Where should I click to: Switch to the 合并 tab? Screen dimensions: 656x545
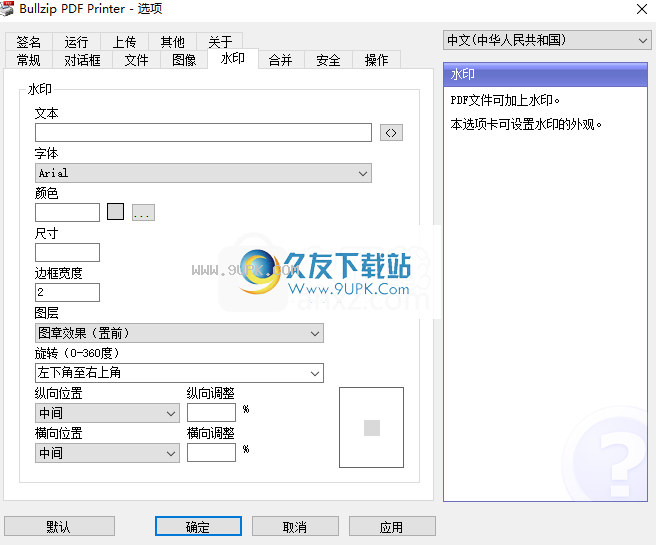280,60
